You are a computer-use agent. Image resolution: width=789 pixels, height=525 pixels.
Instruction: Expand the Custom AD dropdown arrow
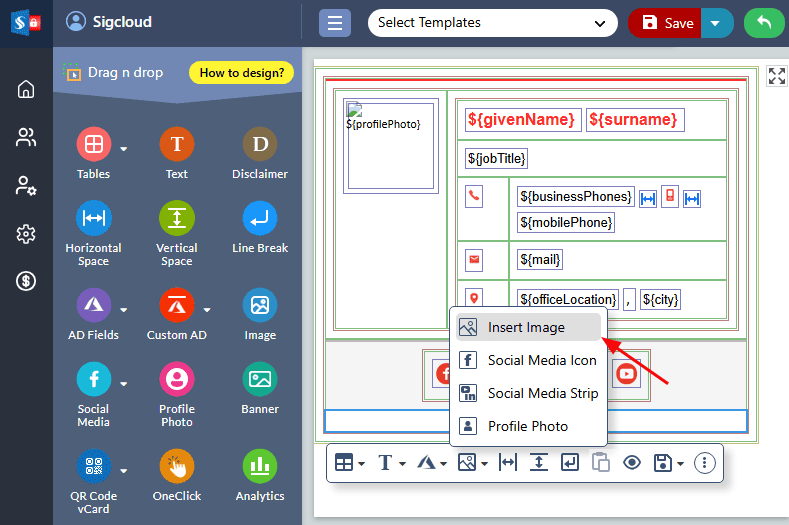[x=207, y=310]
